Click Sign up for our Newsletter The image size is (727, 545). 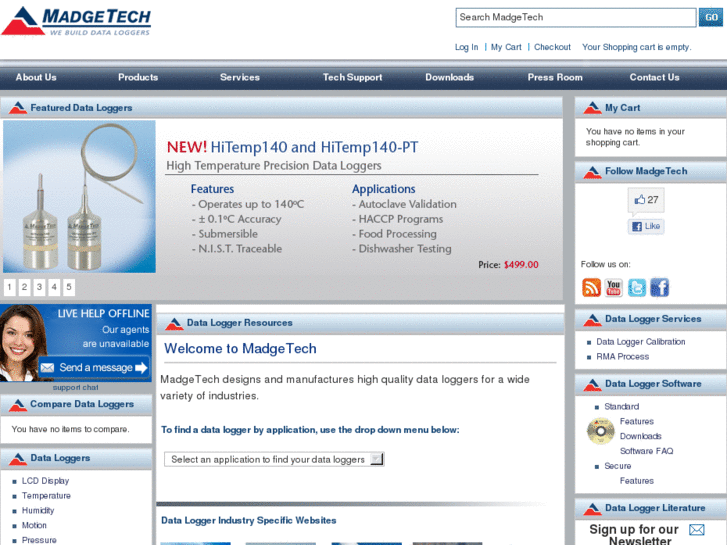634,534
